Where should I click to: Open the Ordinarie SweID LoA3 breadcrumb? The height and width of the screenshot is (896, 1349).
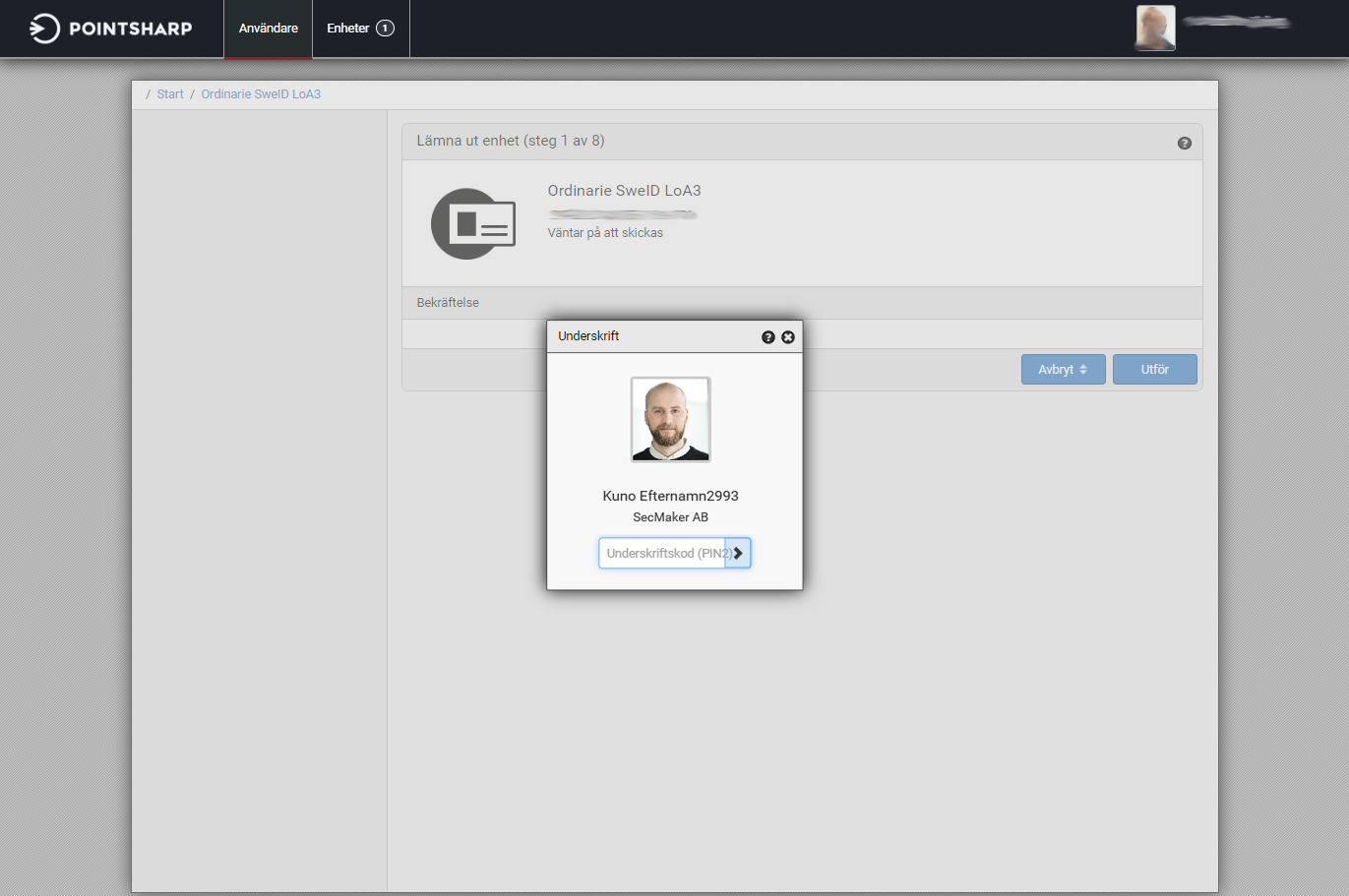tap(261, 94)
